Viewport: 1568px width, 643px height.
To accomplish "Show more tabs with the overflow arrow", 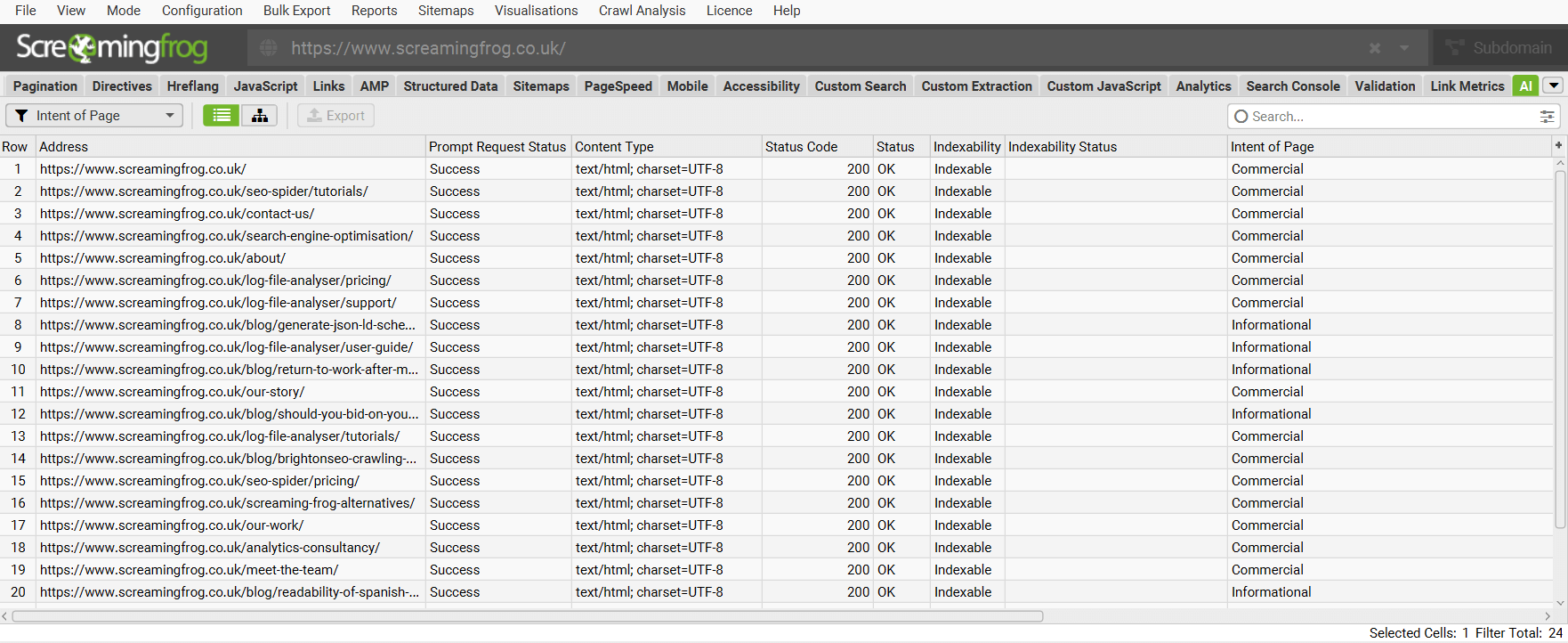I will (1553, 85).
